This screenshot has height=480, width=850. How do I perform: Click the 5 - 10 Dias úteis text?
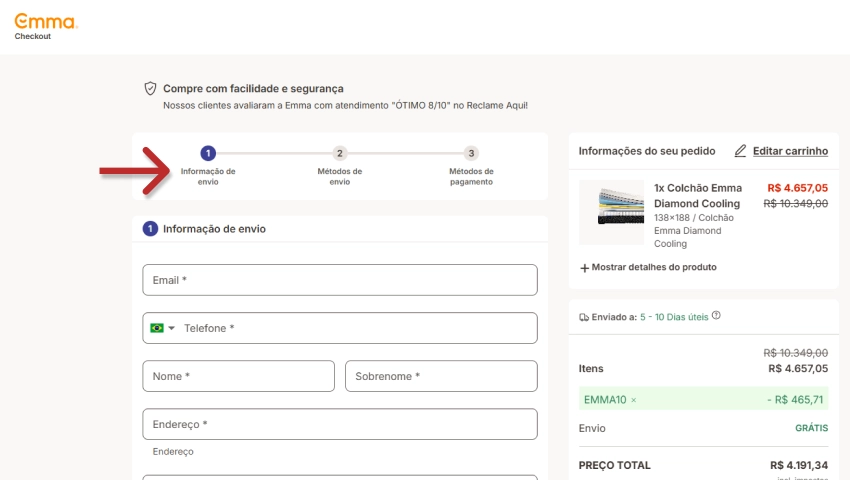(674, 317)
